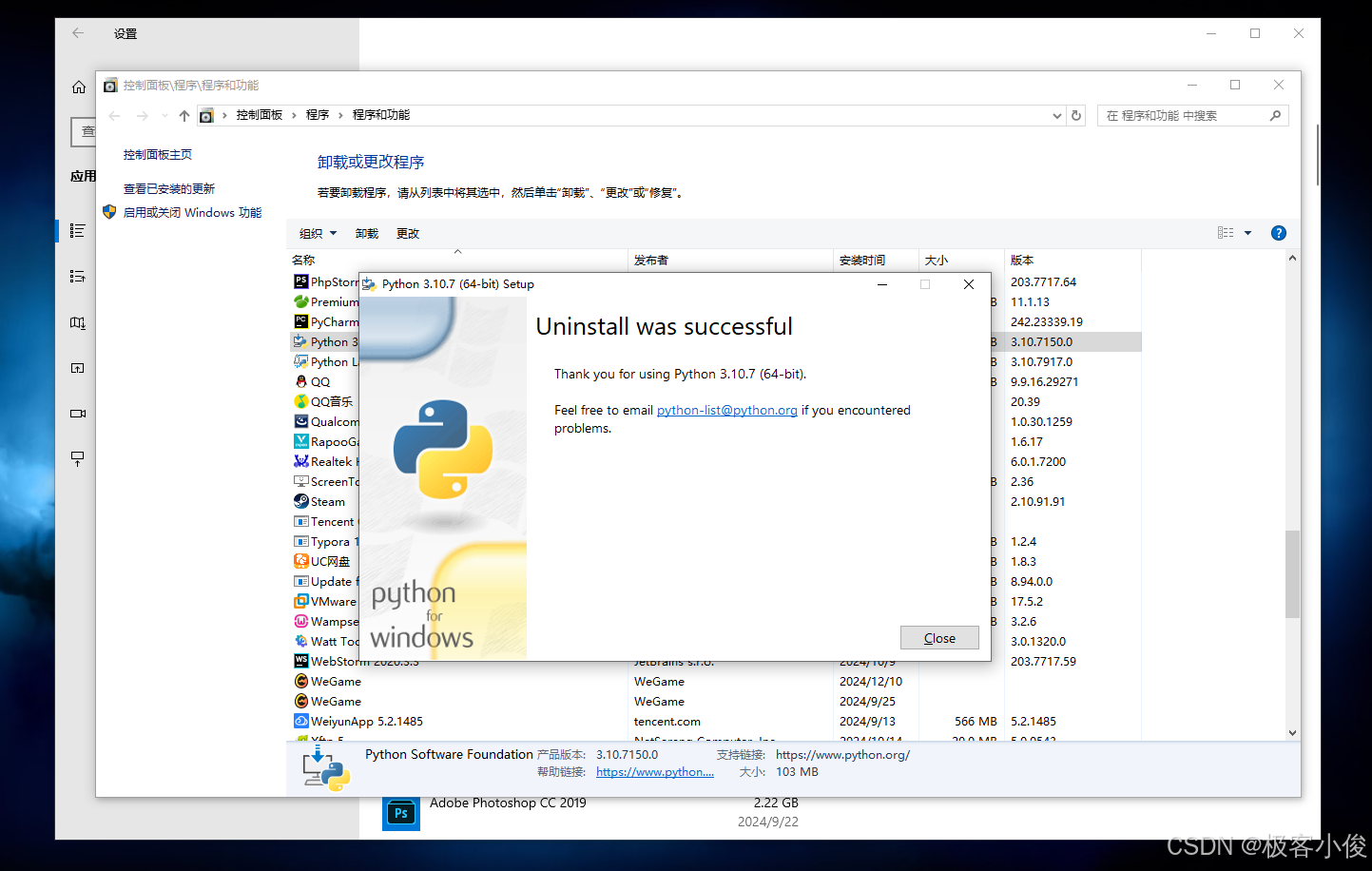The image size is (1372, 871).
Task: Expand chevron after 程序 in breadcrumb
Action: coord(340,115)
